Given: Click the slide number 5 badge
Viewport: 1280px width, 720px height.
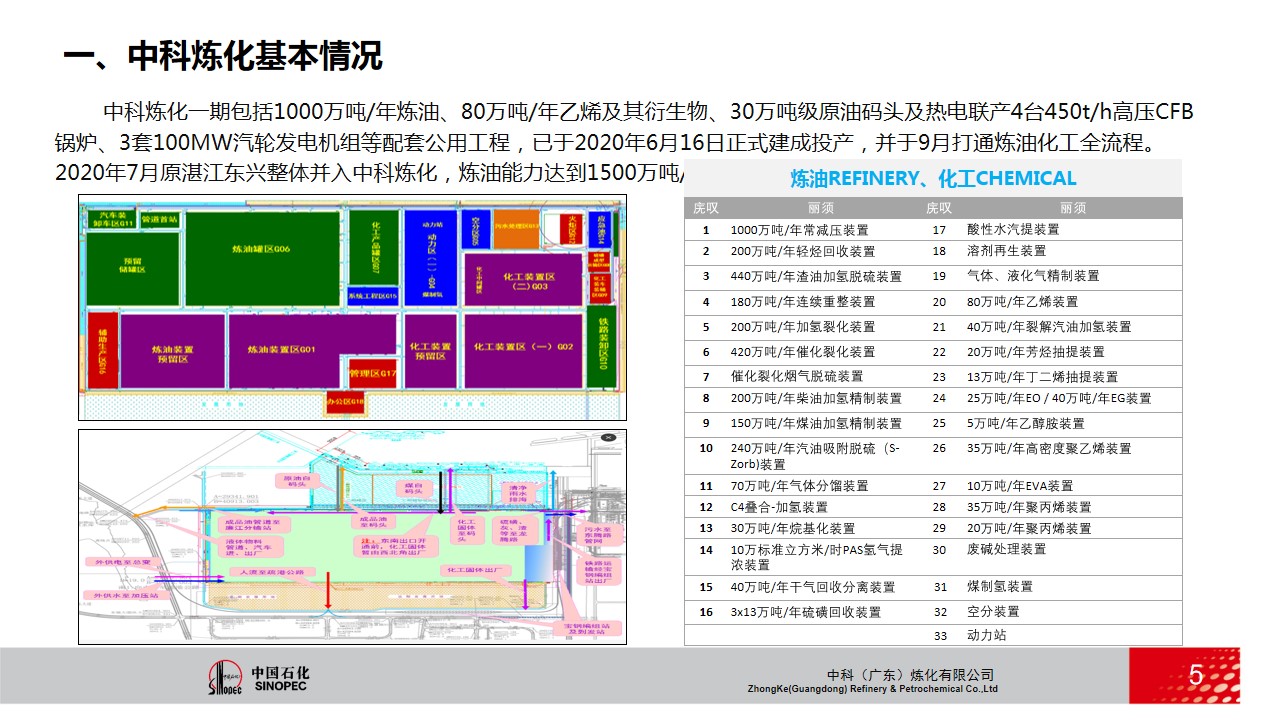Looking at the screenshot, I should pyautogui.click(x=1185, y=677).
